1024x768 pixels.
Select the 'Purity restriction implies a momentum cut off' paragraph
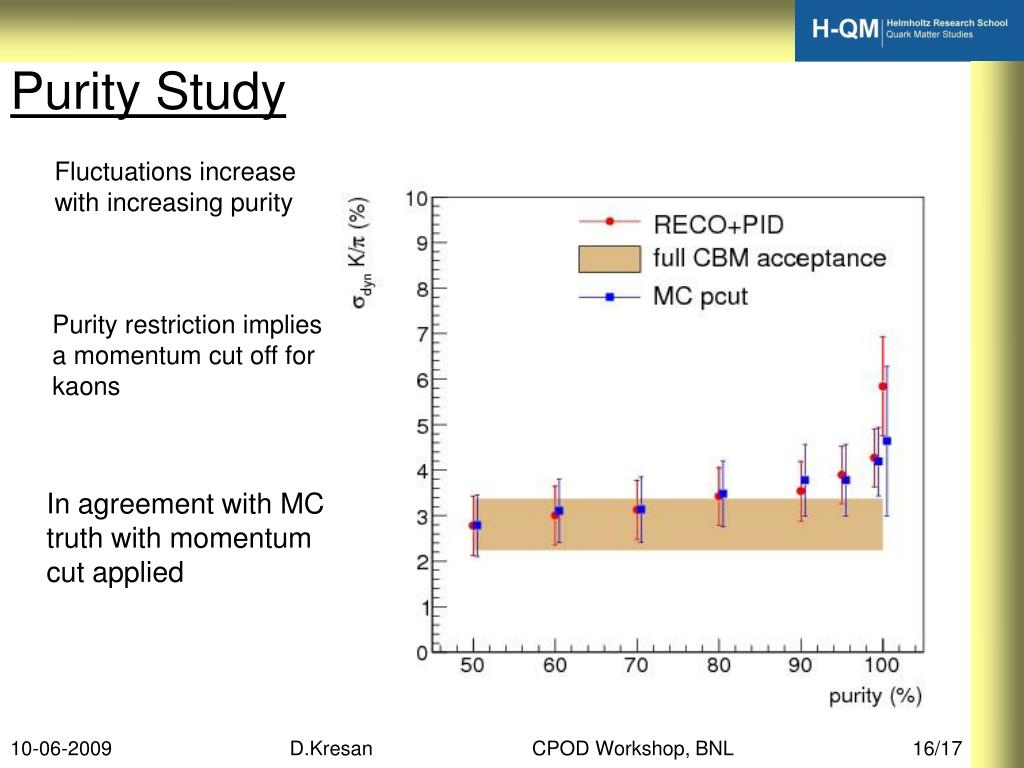click(x=187, y=355)
